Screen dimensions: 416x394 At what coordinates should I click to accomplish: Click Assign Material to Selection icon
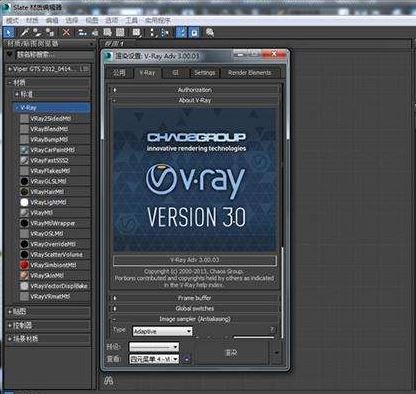[50, 32]
